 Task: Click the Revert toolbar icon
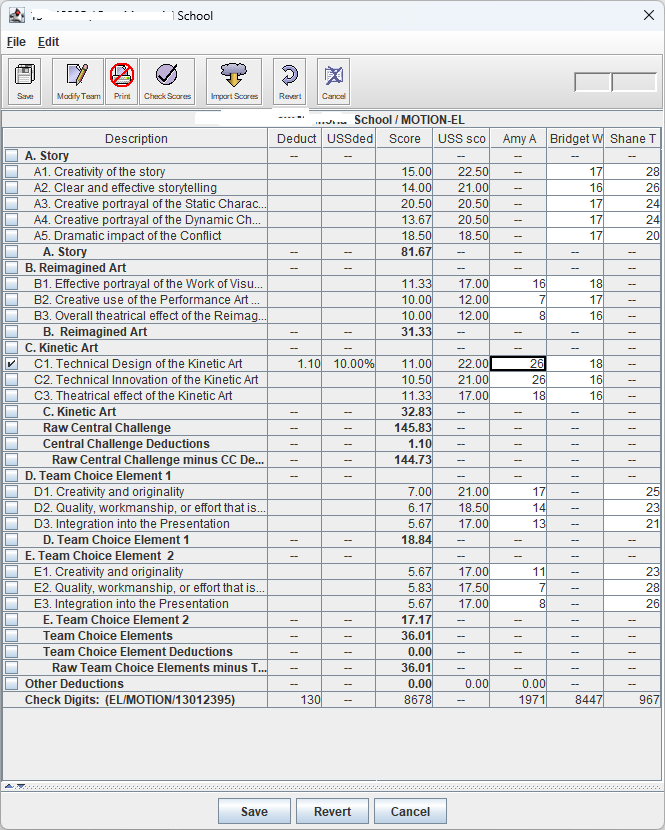(x=290, y=82)
